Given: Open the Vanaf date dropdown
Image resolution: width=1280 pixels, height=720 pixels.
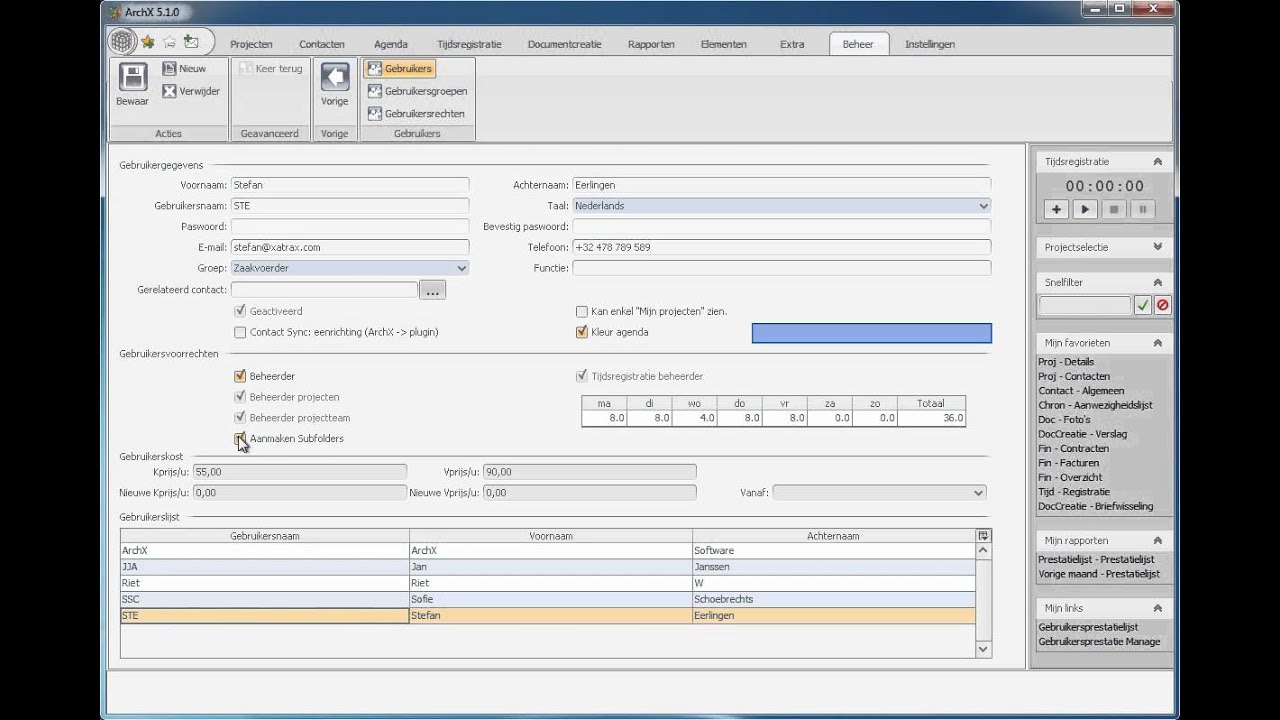Looking at the screenshot, I should [x=880, y=492].
